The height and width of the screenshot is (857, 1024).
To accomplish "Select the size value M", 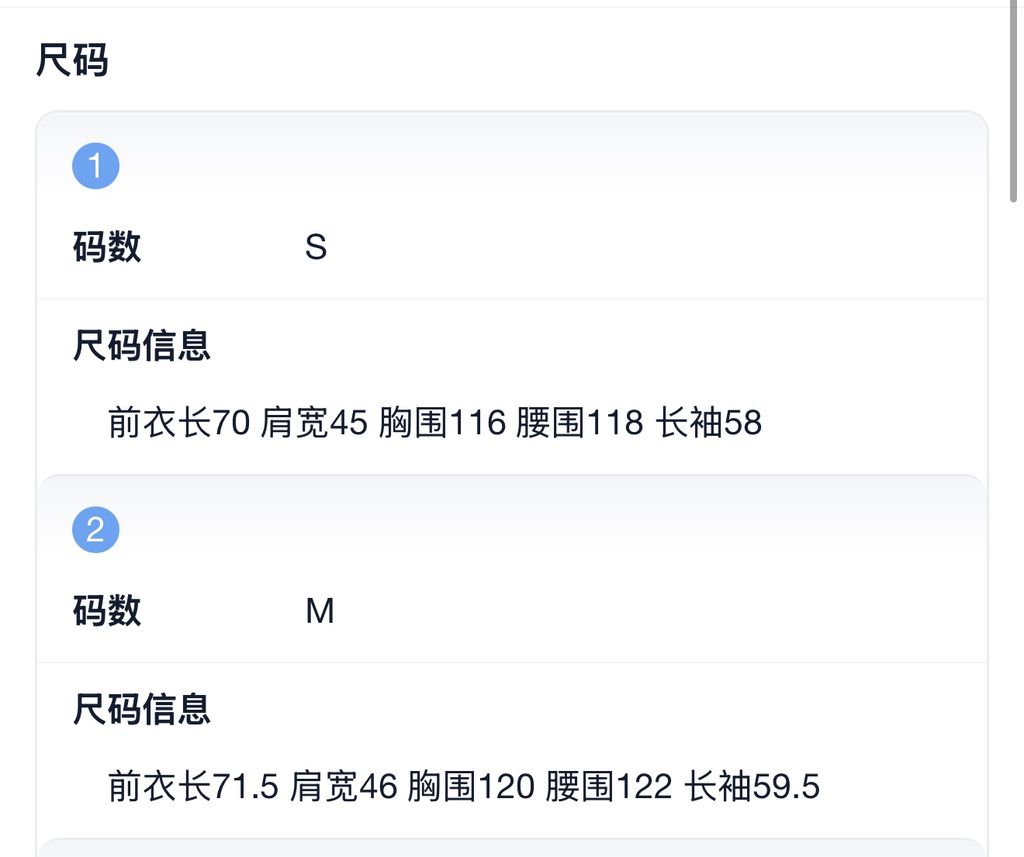I will coord(322,611).
